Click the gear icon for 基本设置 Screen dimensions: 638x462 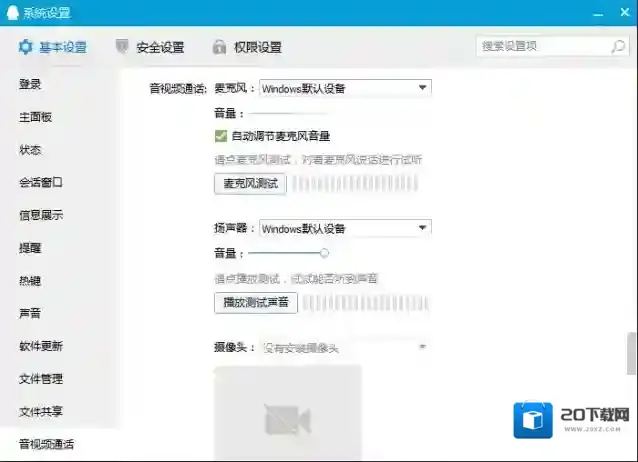pos(25,47)
